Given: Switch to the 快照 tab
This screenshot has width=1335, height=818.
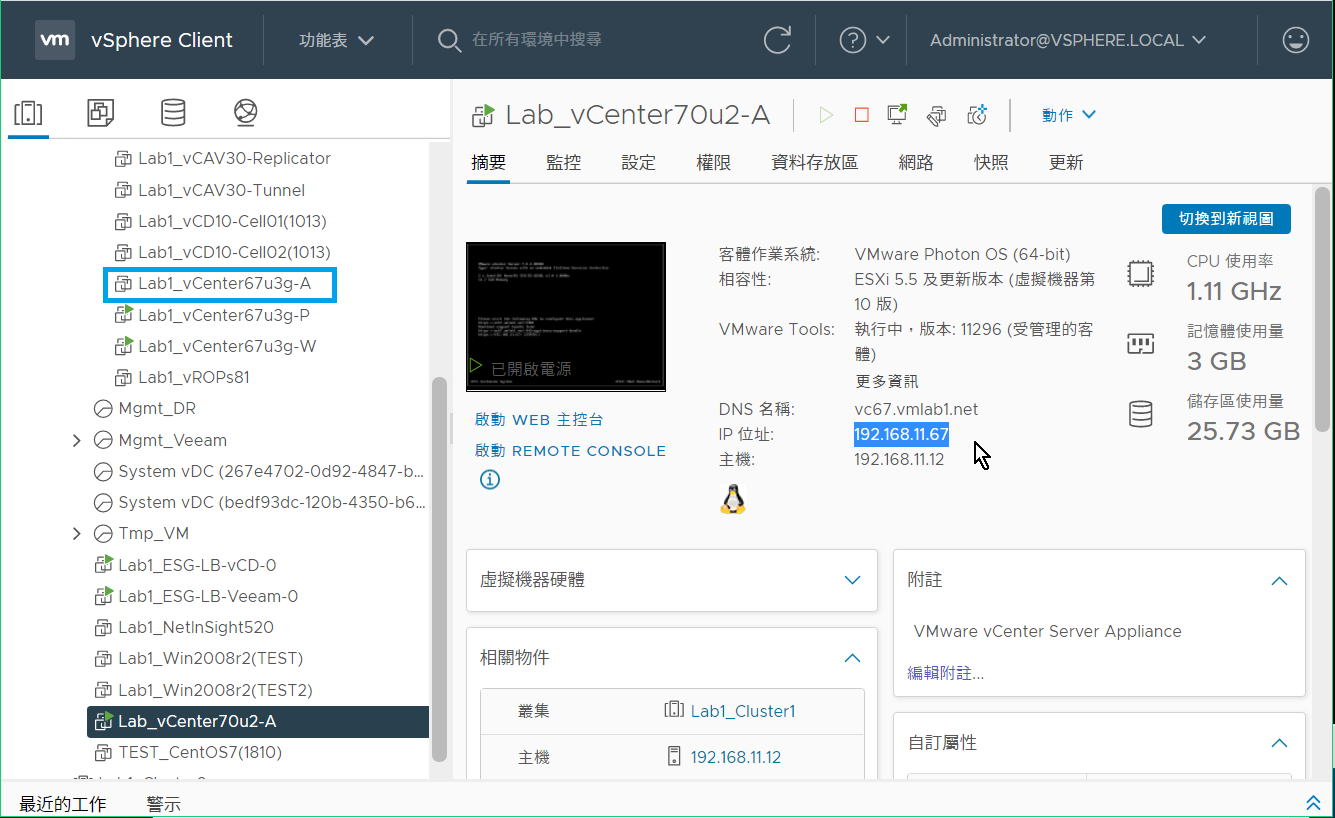Looking at the screenshot, I should [x=991, y=163].
